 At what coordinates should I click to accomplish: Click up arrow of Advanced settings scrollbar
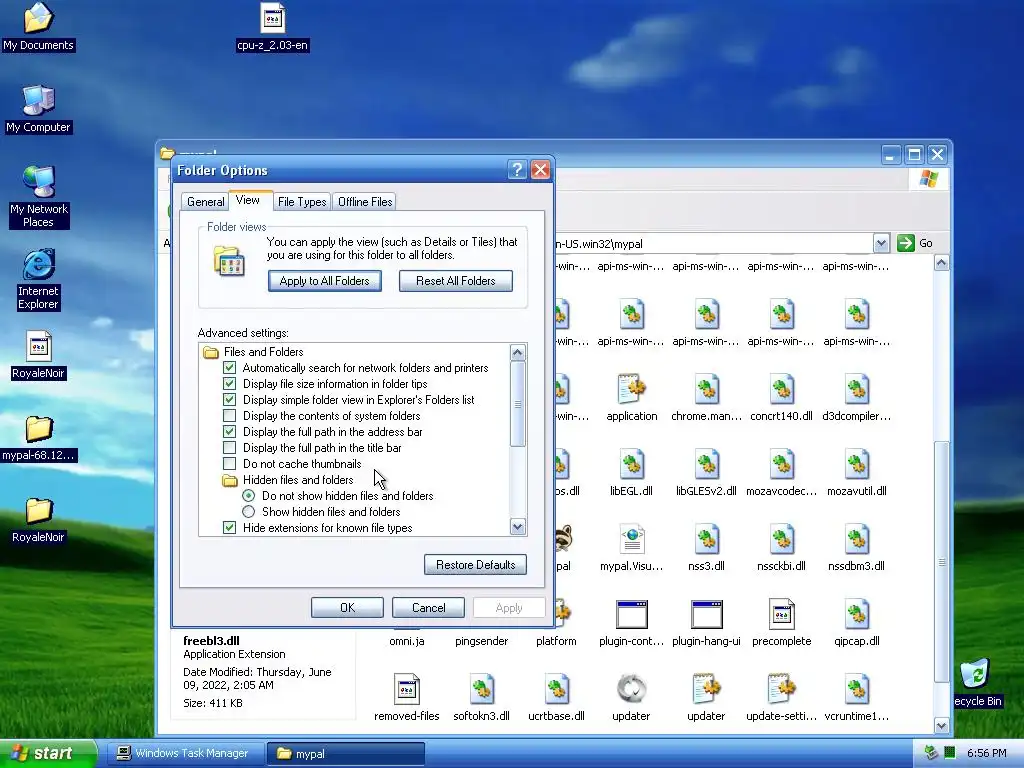click(x=517, y=353)
